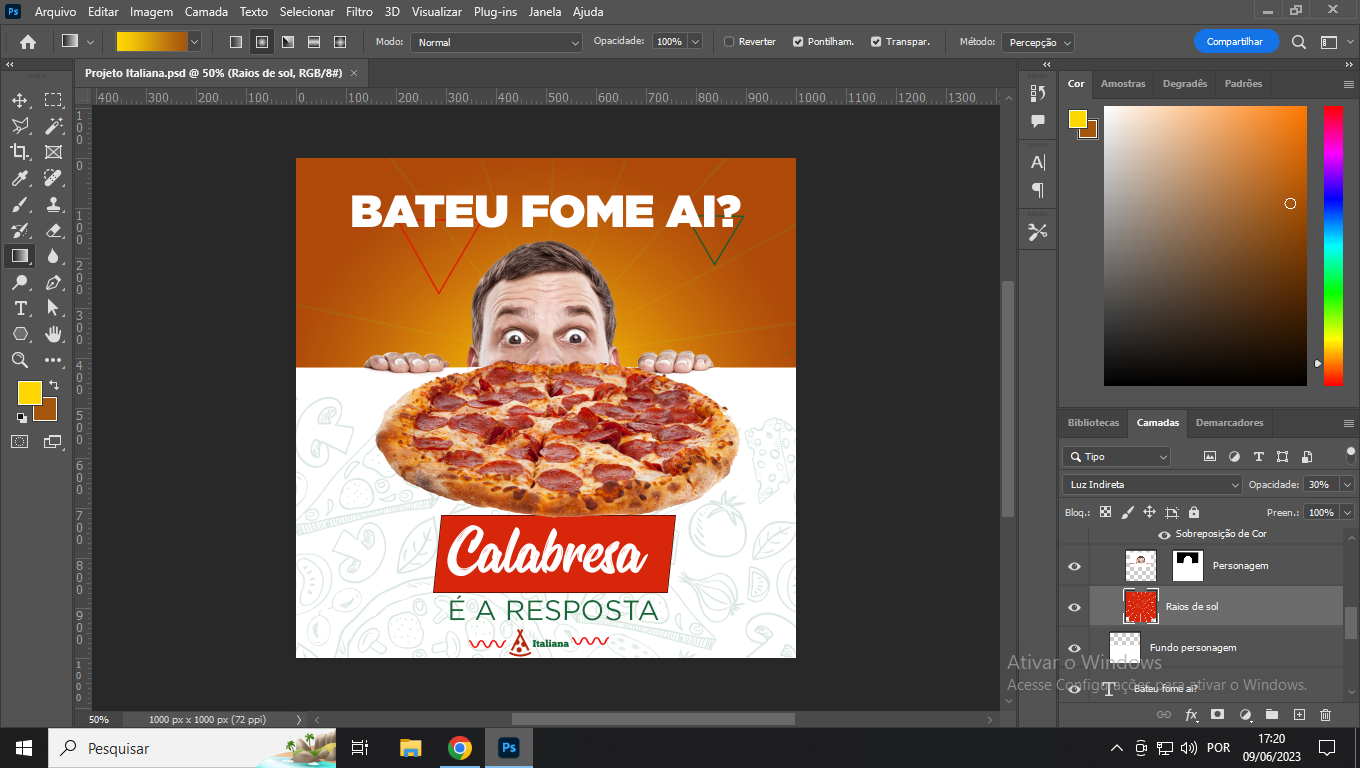Open the Plug-ins menu
Screen dimensions: 1360x768
pos(495,12)
